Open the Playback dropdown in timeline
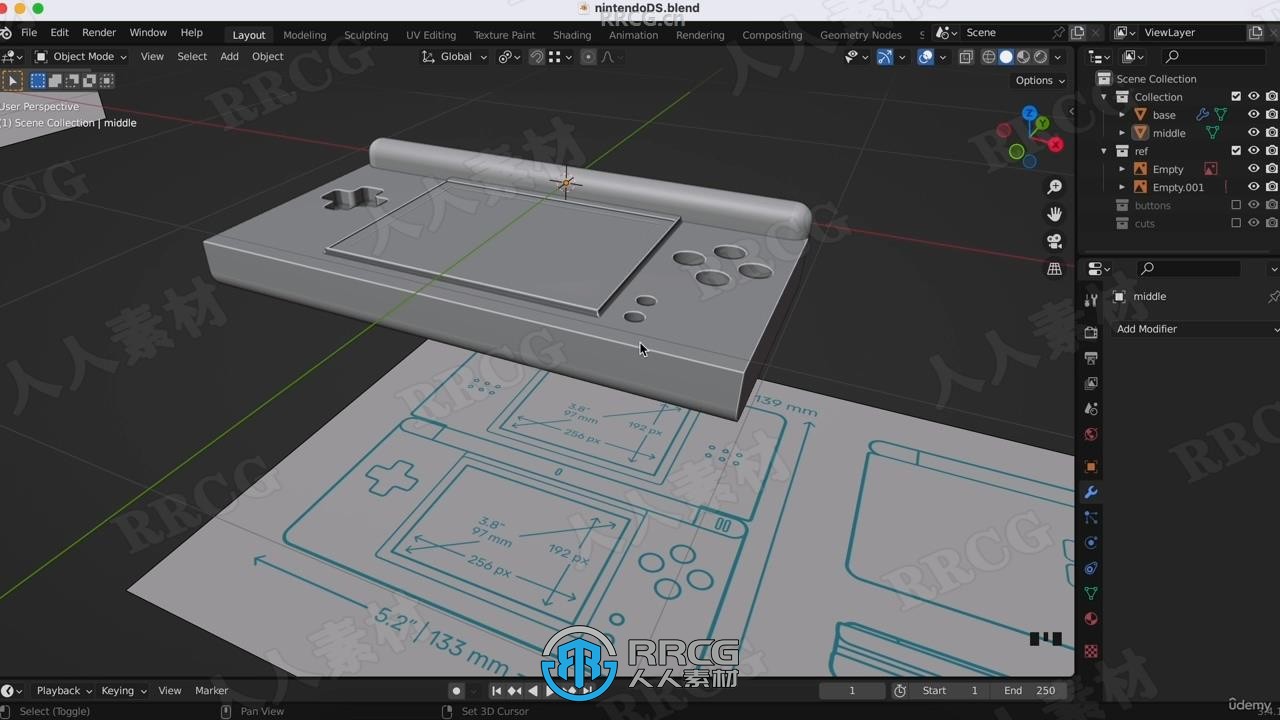 tap(63, 691)
